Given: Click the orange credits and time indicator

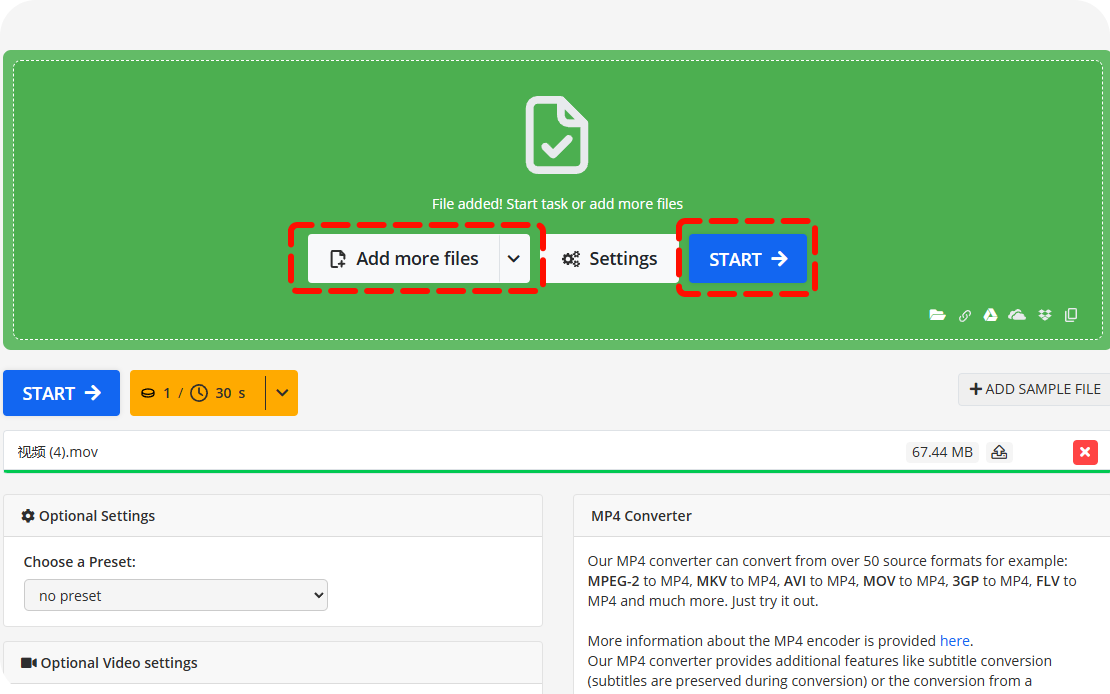Looking at the screenshot, I should 197,393.
